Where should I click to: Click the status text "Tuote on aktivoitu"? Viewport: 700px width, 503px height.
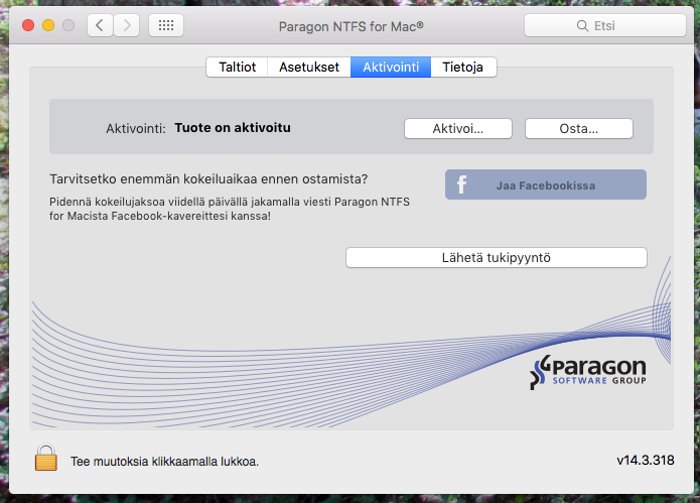click(233, 128)
